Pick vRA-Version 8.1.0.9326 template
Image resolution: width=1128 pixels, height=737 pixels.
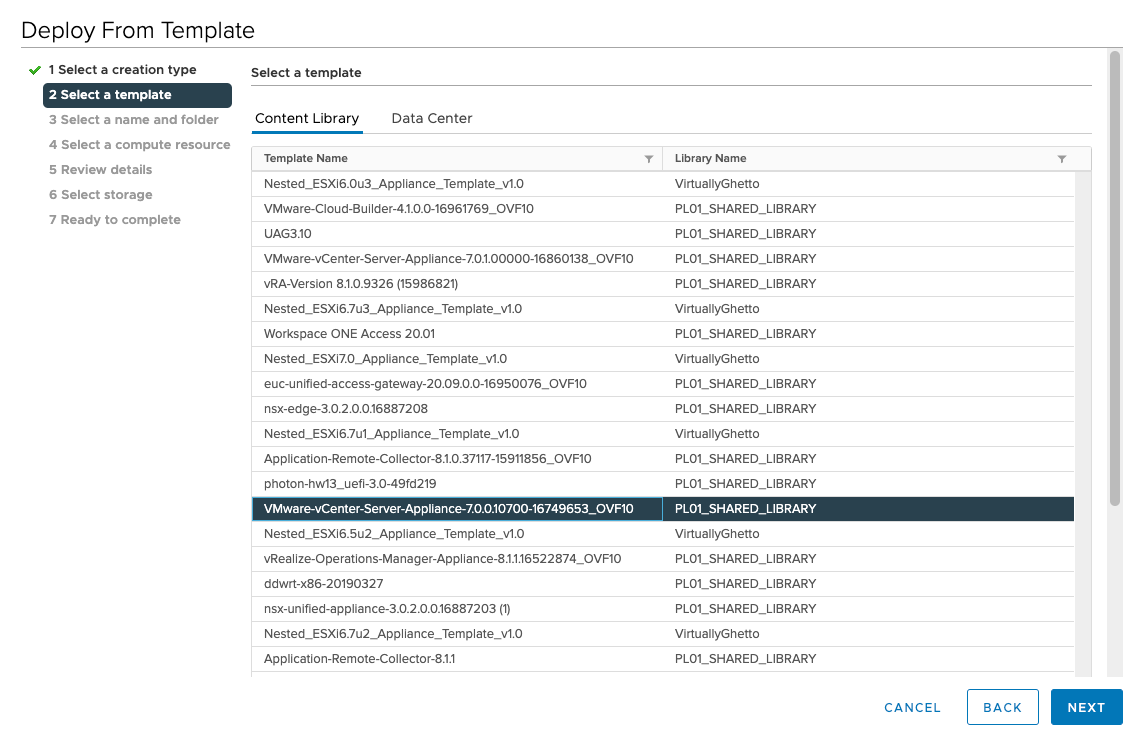point(361,284)
